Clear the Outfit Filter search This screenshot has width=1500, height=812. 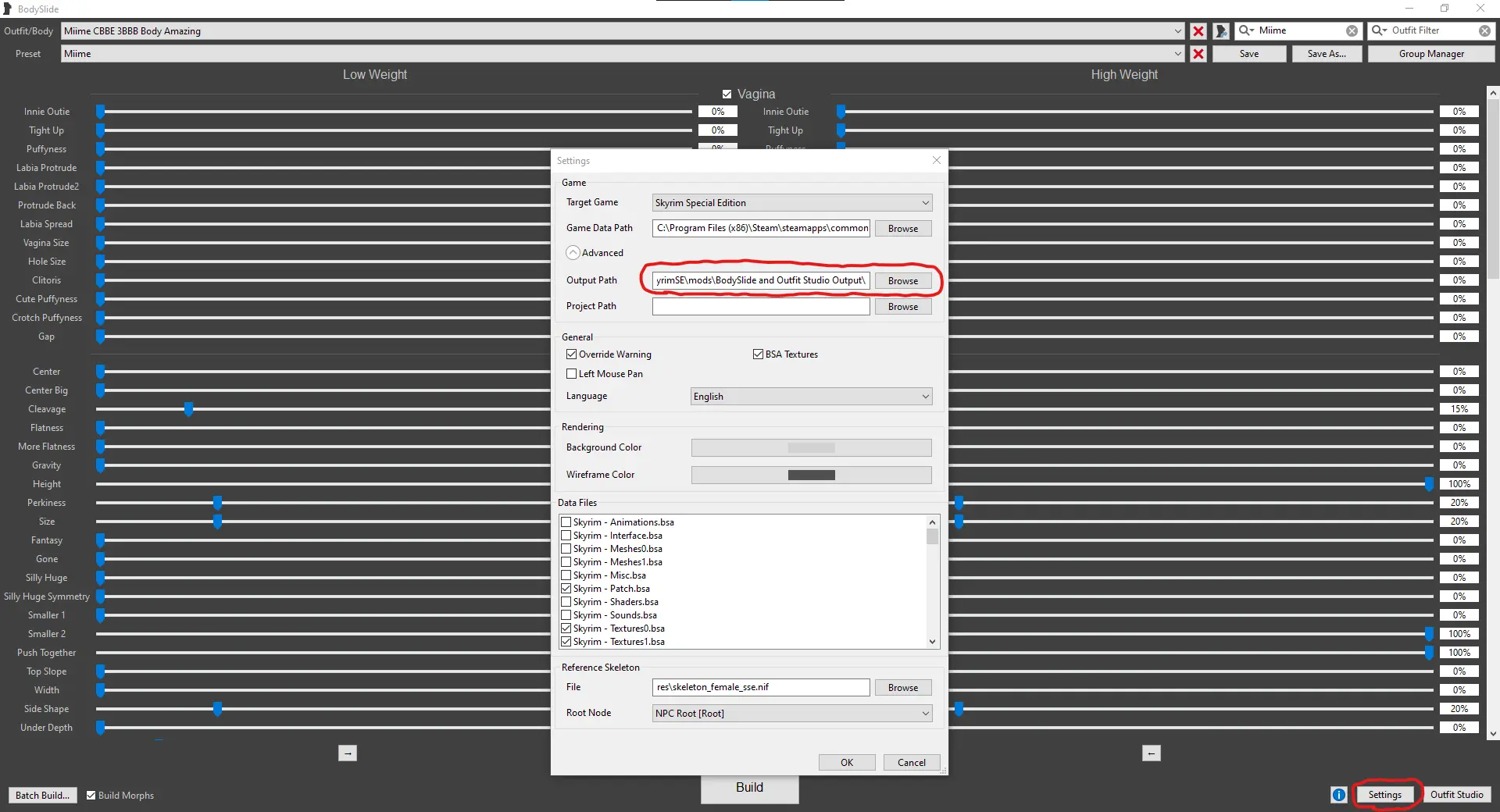[1484, 30]
